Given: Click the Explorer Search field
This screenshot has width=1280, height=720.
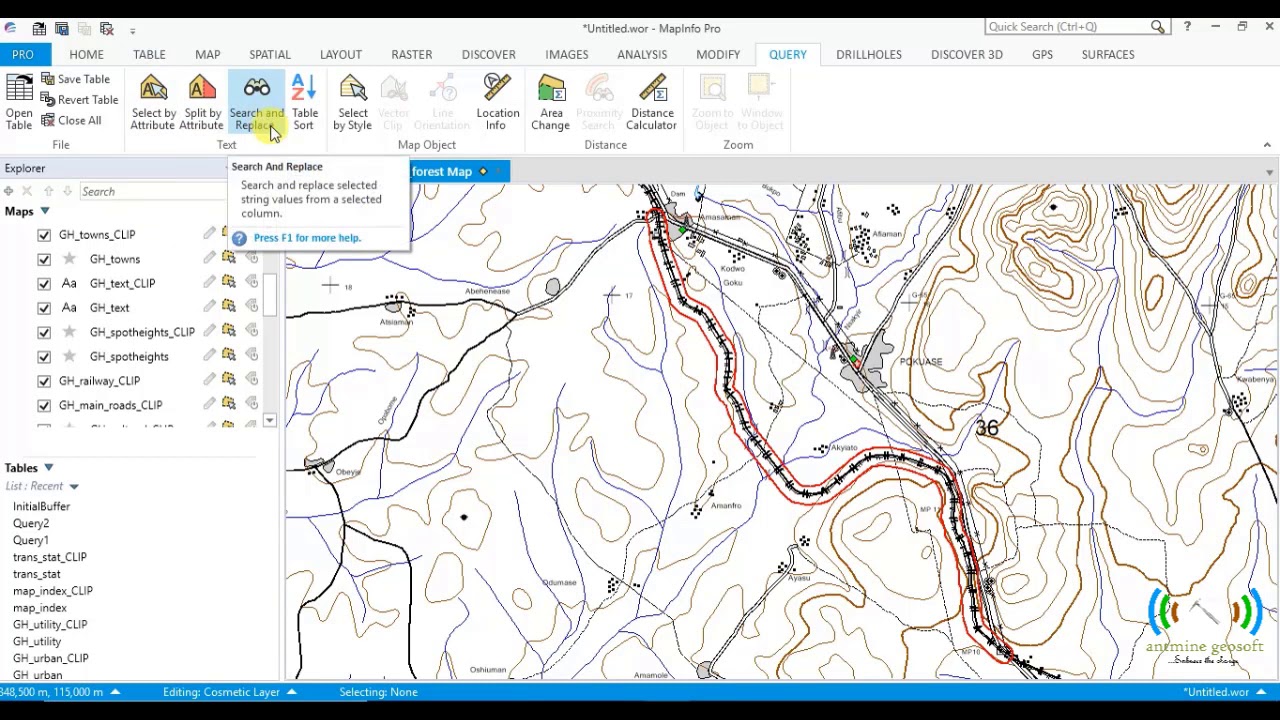Looking at the screenshot, I should (152, 191).
